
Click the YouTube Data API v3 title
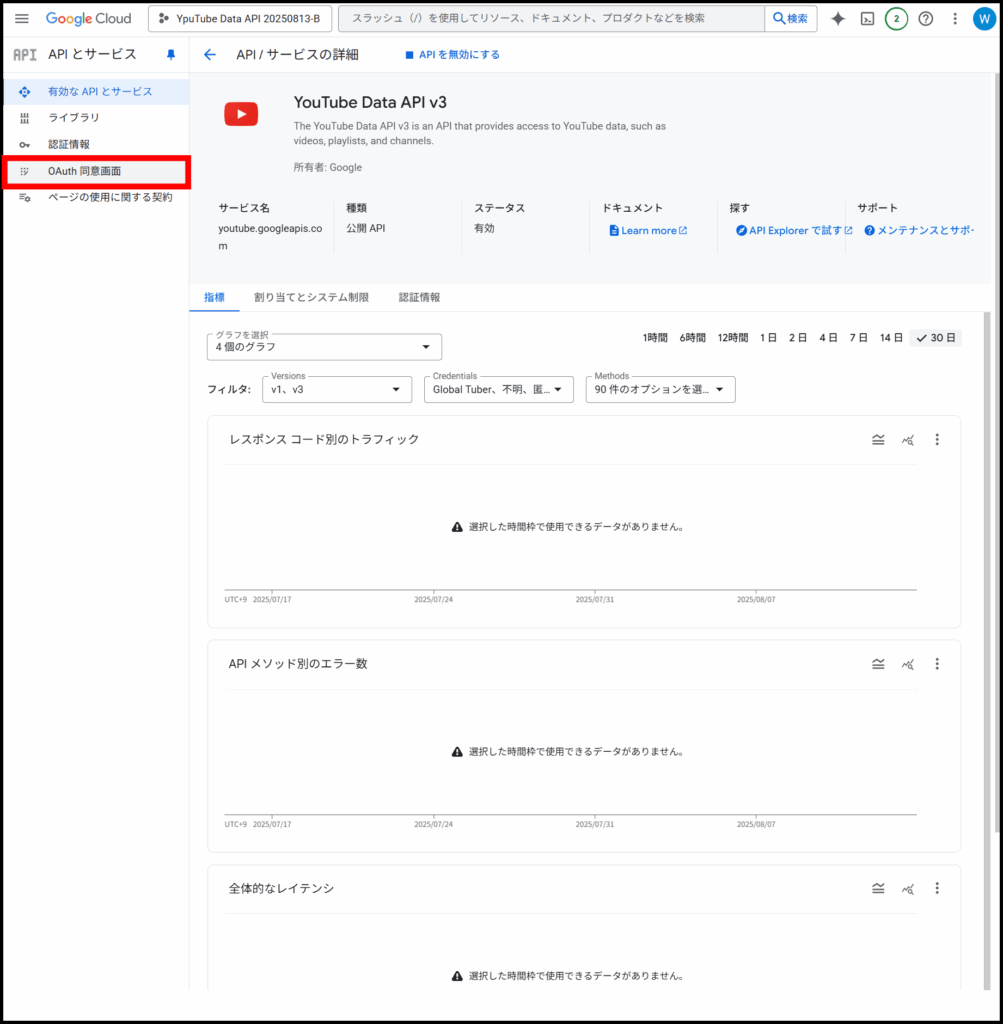pos(370,103)
